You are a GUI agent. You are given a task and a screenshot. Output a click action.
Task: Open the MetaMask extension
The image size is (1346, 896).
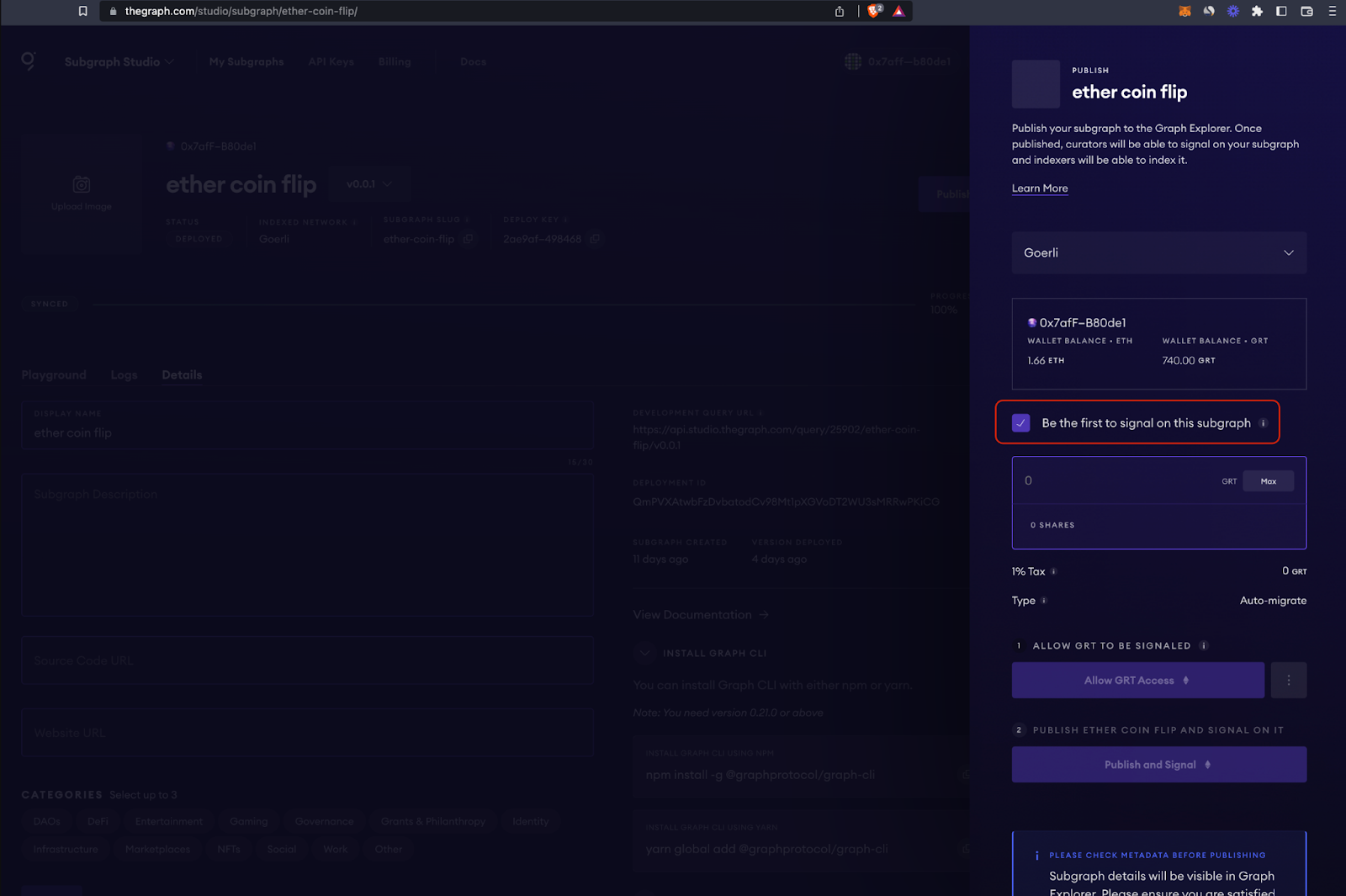(1184, 11)
